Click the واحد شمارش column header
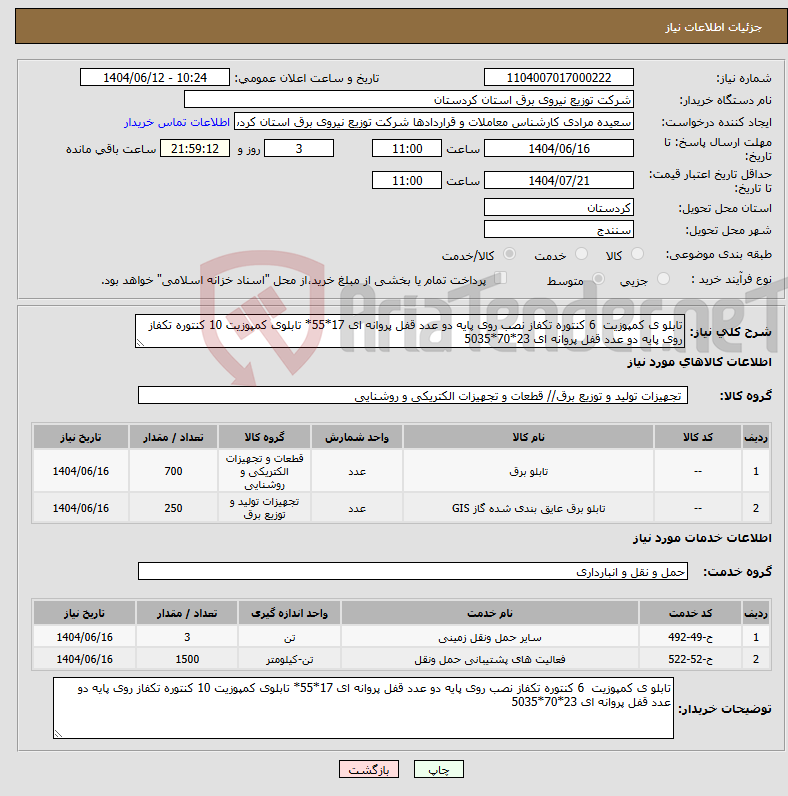 [x=356, y=437]
